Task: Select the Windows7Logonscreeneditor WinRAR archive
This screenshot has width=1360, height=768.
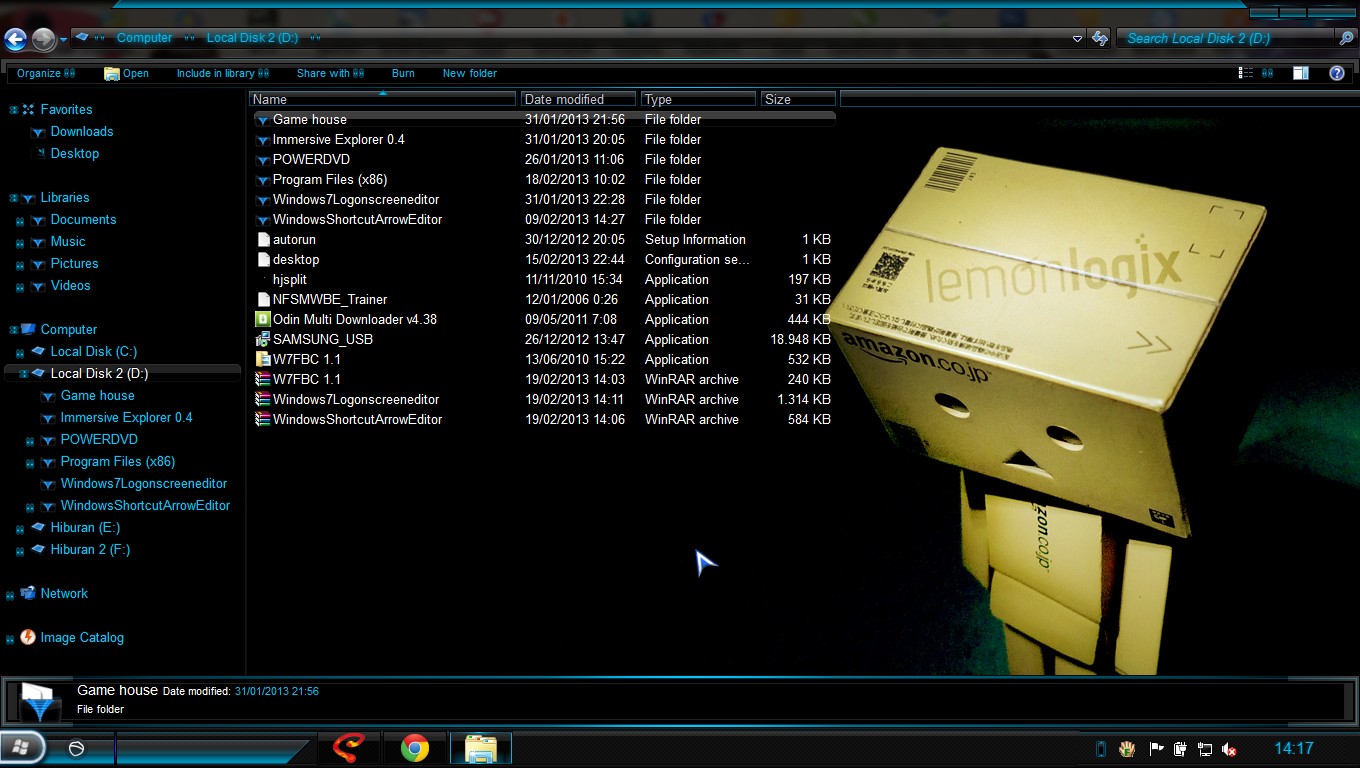Action: [x=355, y=399]
